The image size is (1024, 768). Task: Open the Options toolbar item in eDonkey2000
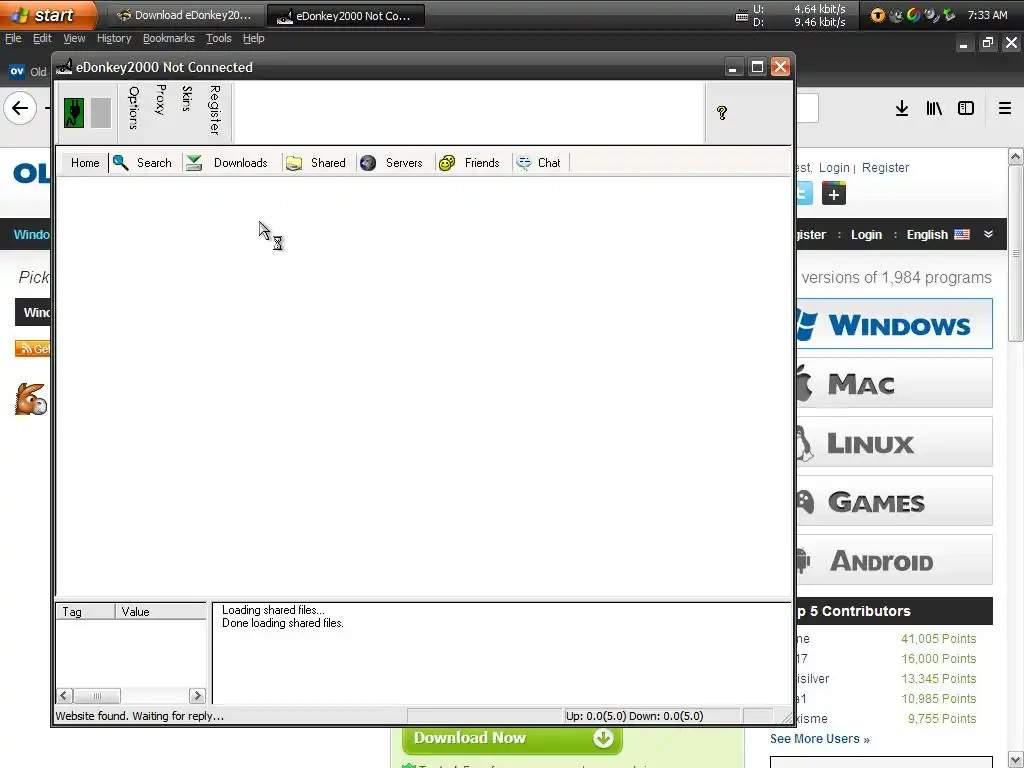pos(134,107)
